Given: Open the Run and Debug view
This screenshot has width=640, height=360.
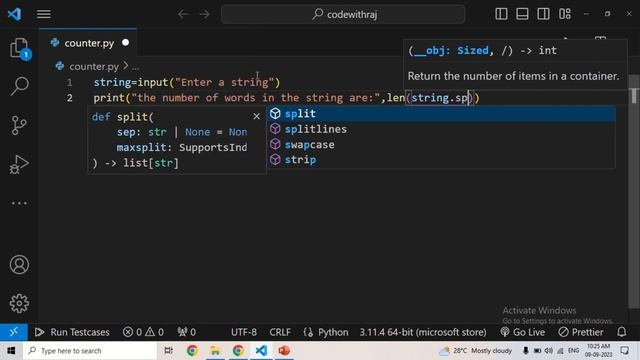Looking at the screenshot, I should 19,164.
